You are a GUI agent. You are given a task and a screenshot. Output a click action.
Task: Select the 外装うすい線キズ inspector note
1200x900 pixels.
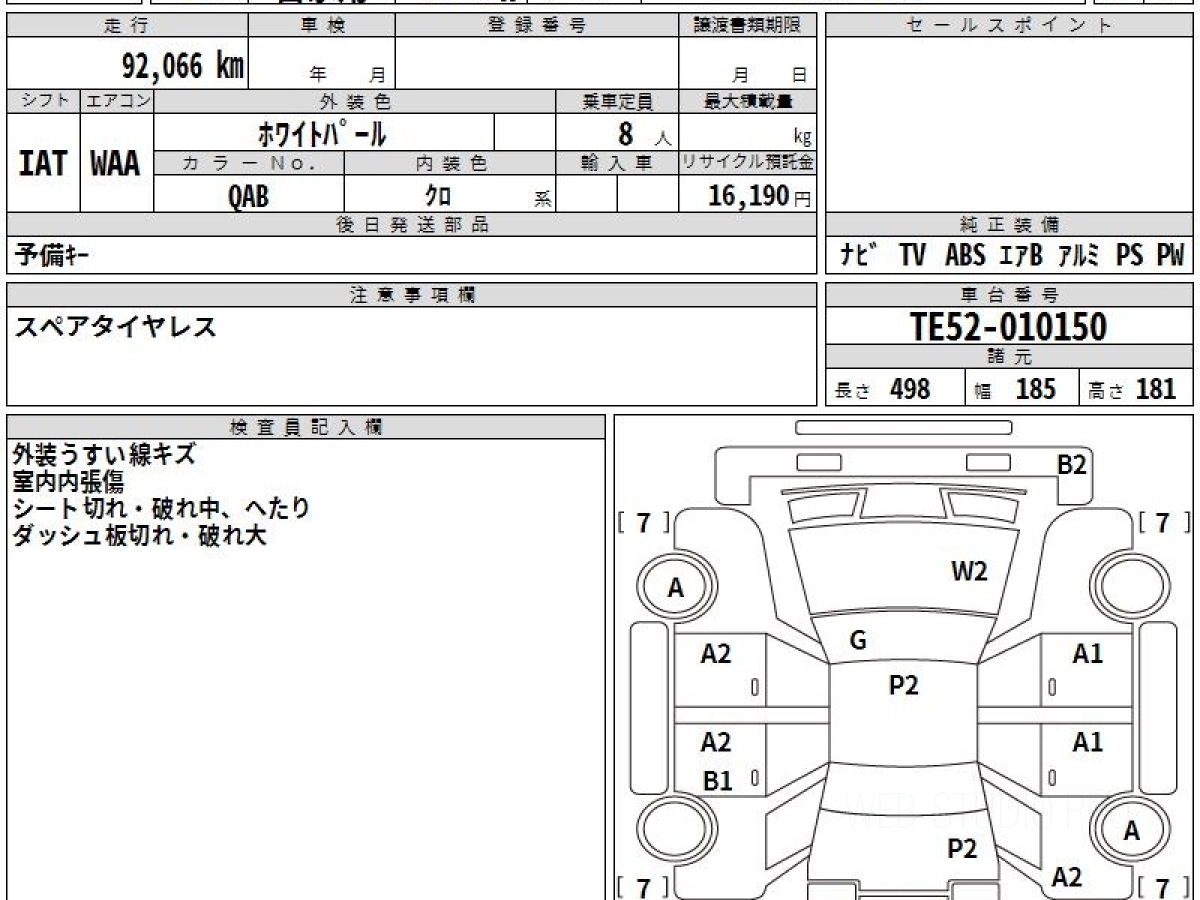click(104, 455)
